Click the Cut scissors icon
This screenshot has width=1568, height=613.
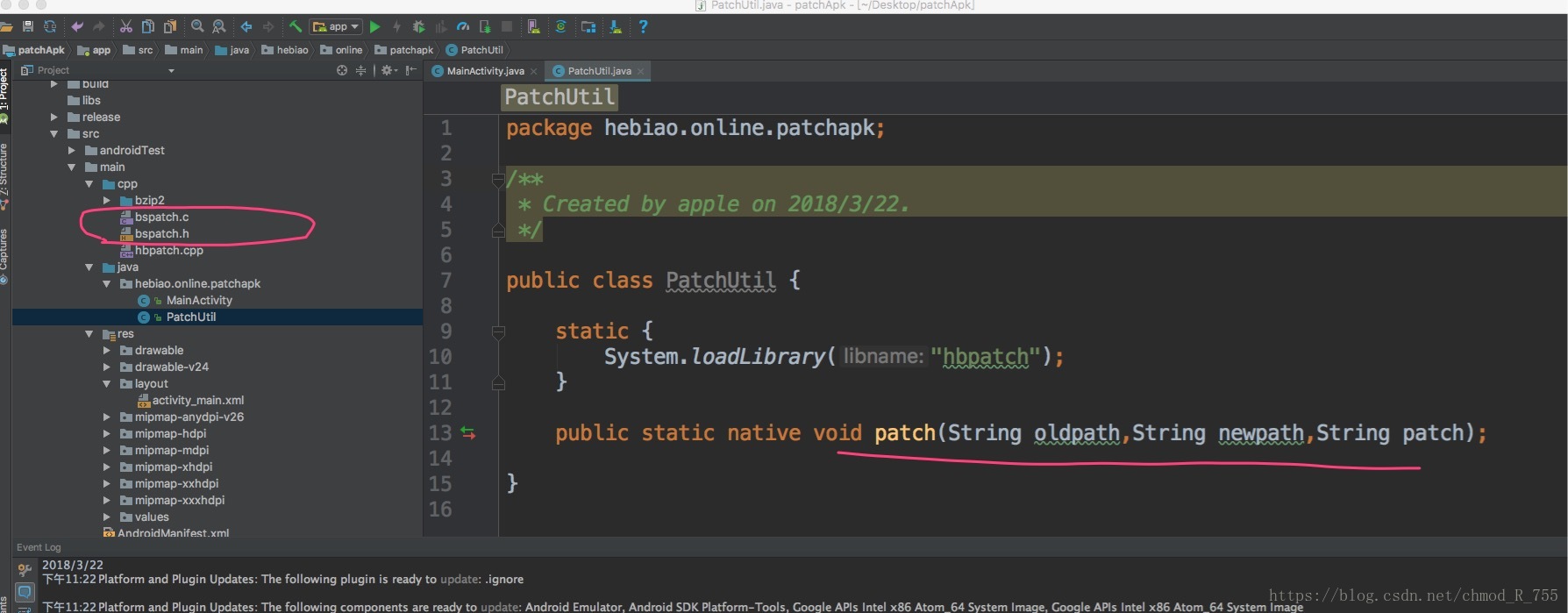tap(126, 26)
